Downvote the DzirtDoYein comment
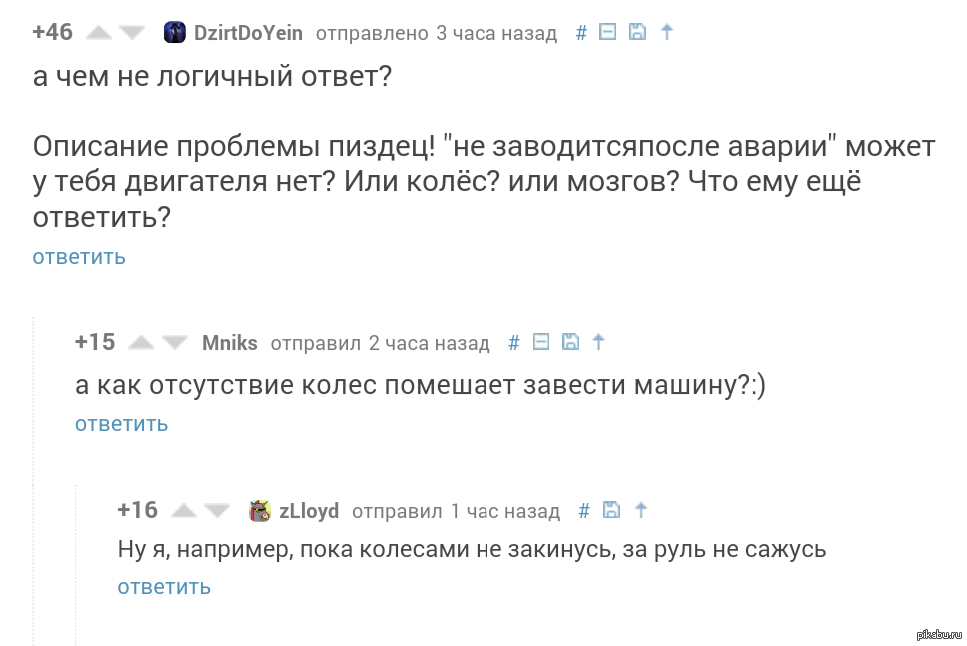This screenshot has width=967, height=646. pos(131,32)
